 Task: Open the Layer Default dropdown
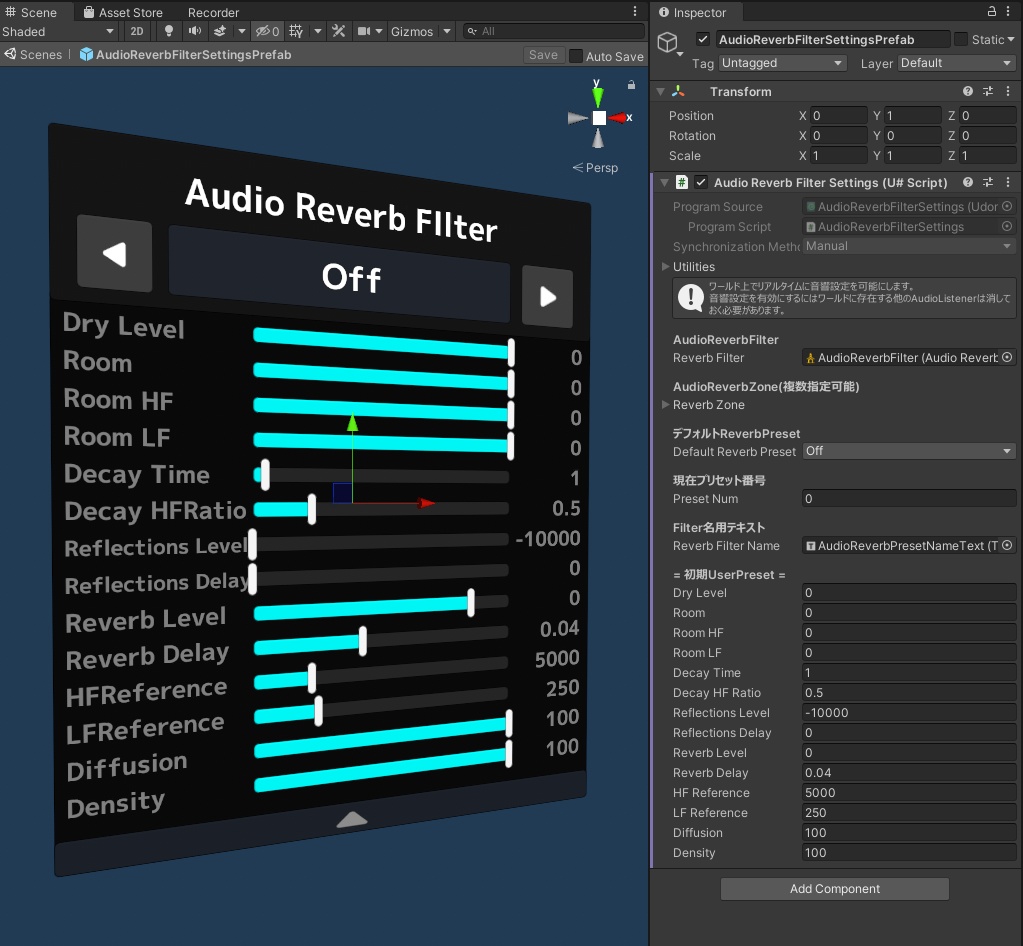[955, 63]
